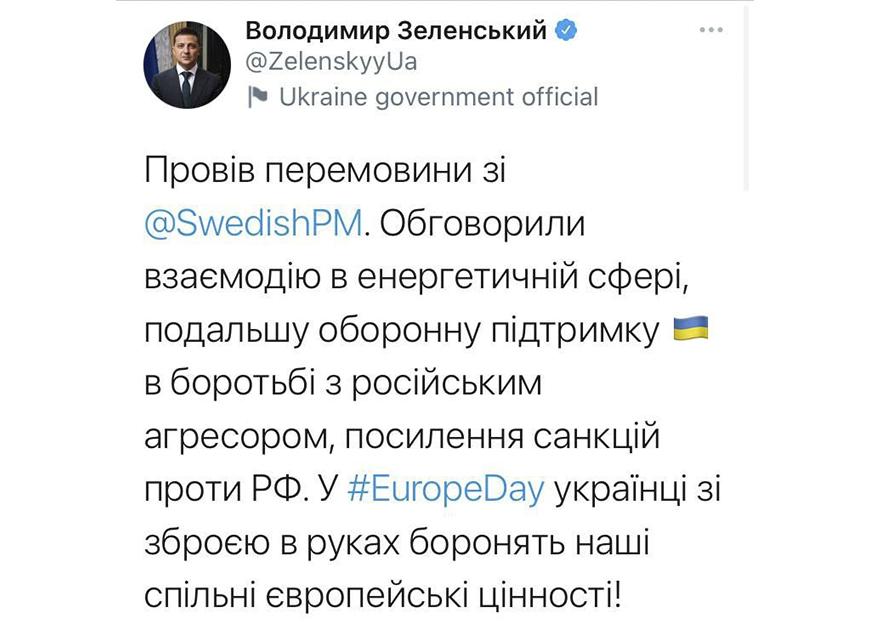Click the text 'подальшу оборонну підтримку'
This screenshot has height=630, width=870.
(403, 332)
